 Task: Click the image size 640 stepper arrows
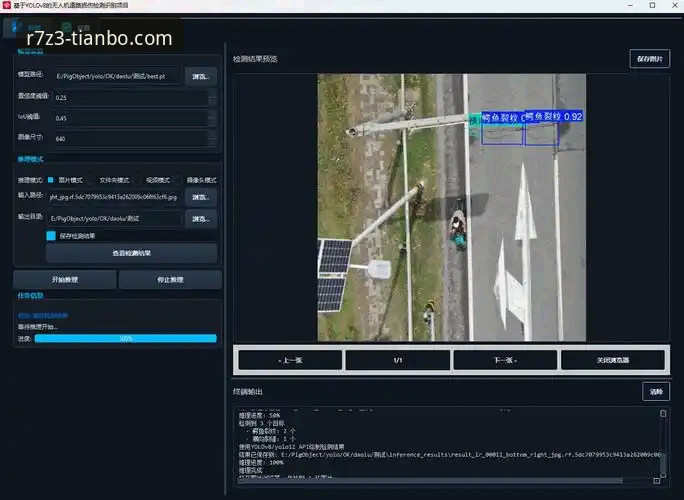(212, 138)
